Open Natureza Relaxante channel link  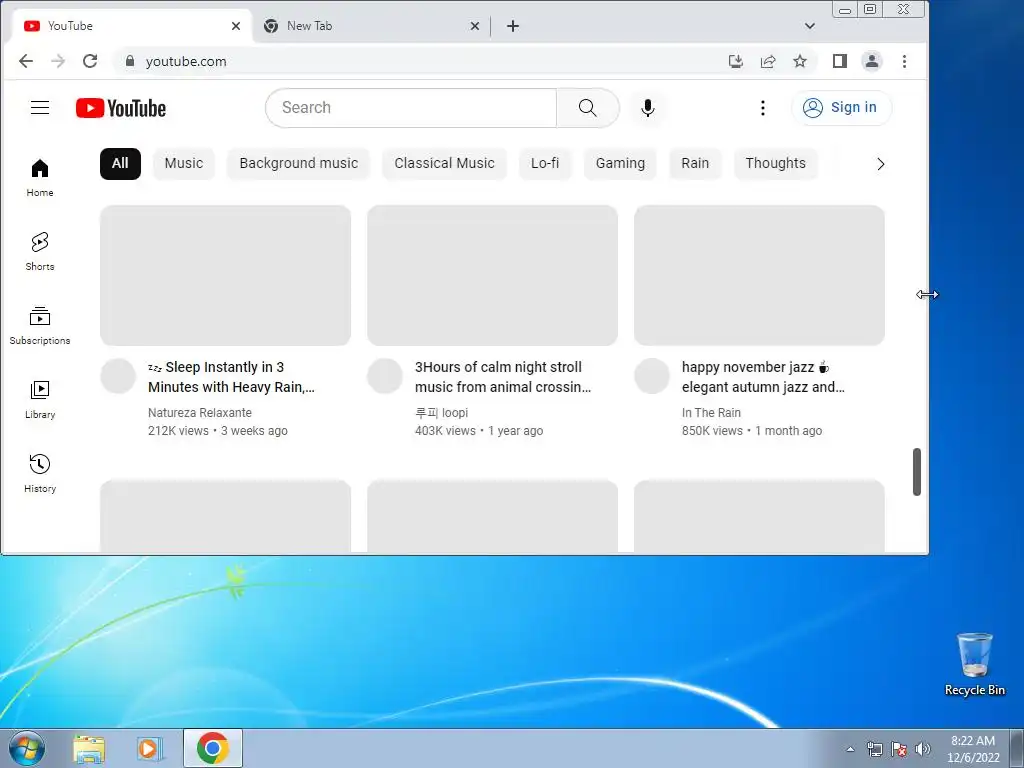tap(200, 413)
